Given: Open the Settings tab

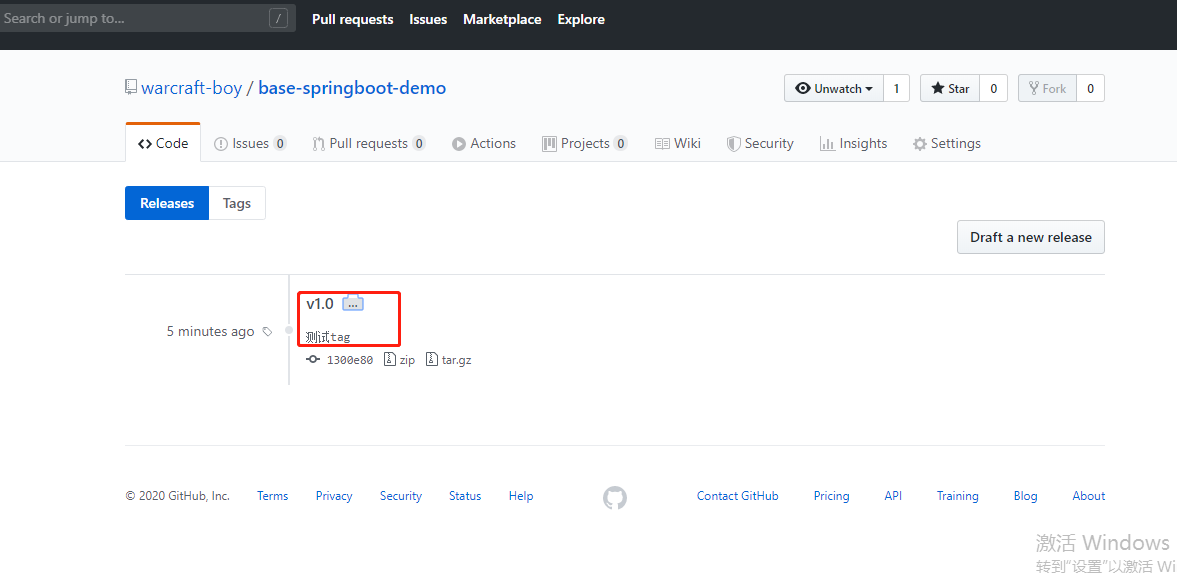Looking at the screenshot, I should (x=946, y=143).
